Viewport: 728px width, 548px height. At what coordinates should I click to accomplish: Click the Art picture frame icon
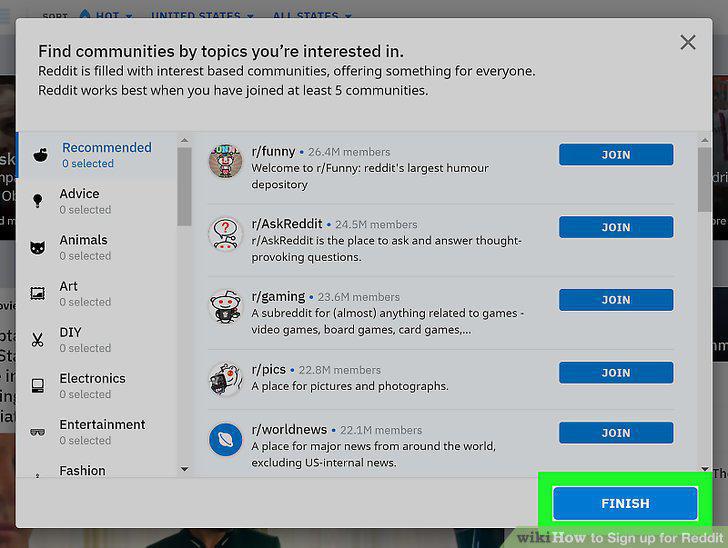coord(38,294)
